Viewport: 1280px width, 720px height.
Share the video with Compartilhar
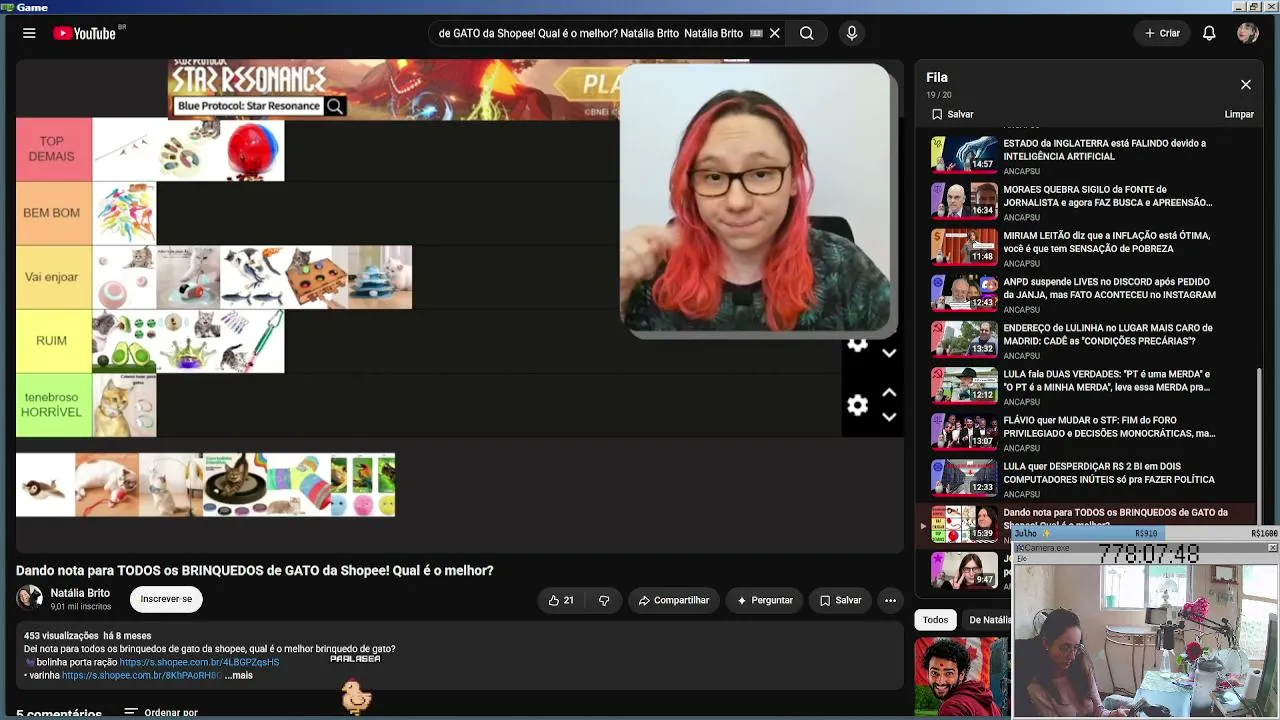[674, 600]
